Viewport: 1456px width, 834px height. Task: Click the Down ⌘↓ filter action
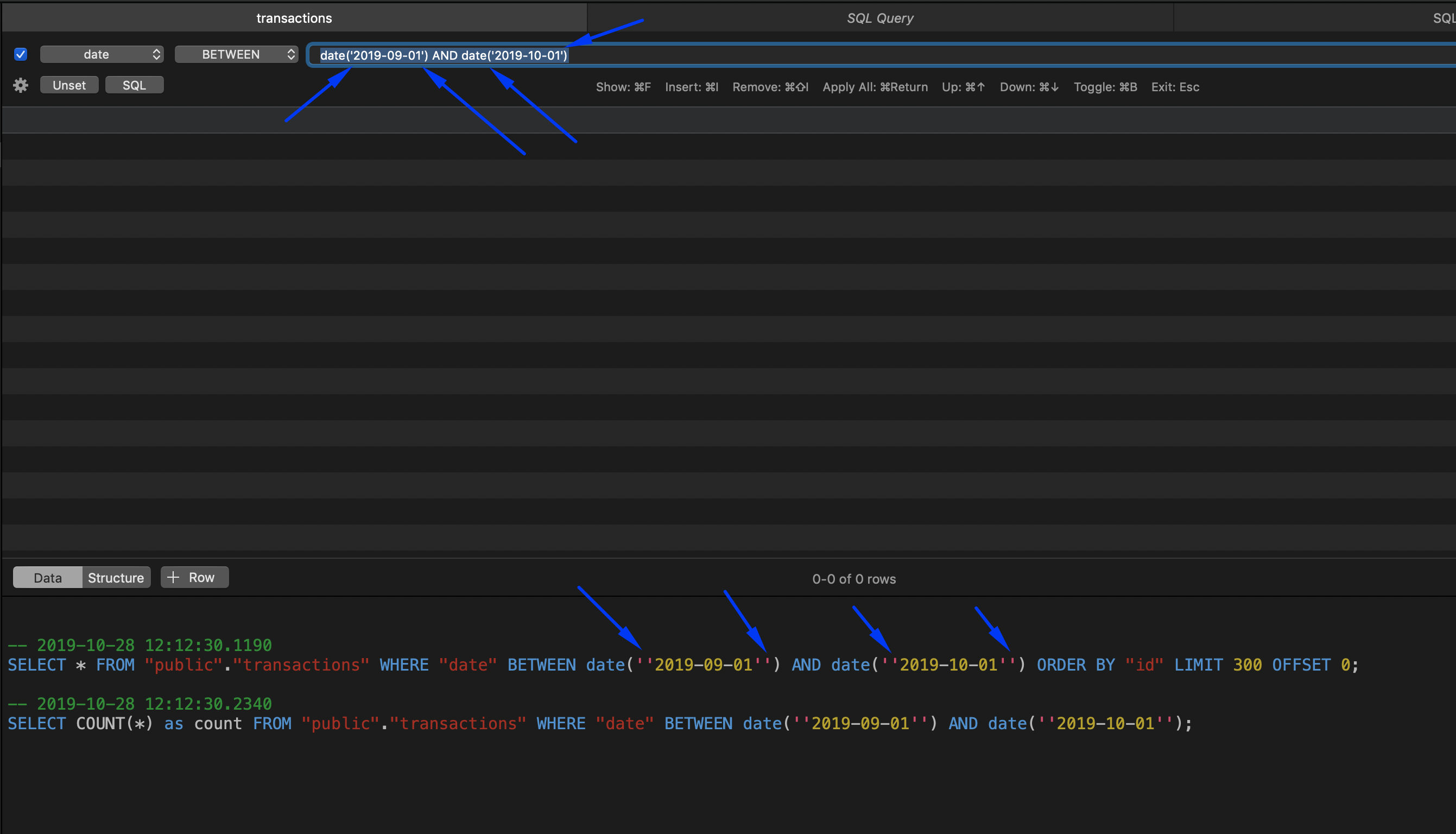click(x=1028, y=86)
